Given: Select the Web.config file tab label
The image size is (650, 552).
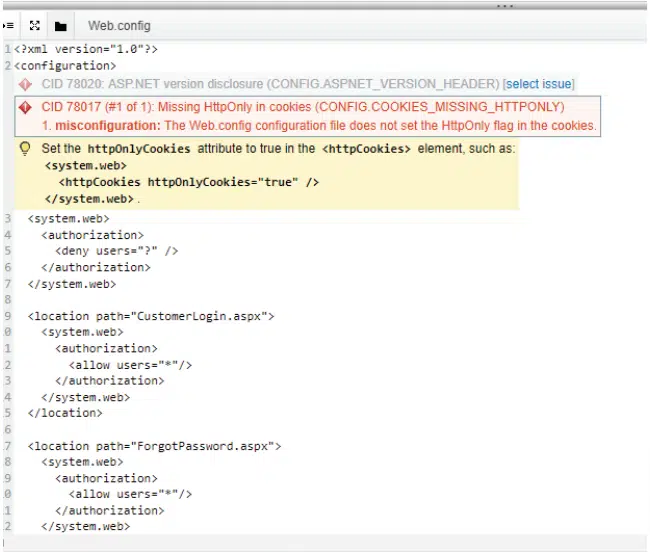Looking at the screenshot, I should pyautogui.click(x=119, y=26).
